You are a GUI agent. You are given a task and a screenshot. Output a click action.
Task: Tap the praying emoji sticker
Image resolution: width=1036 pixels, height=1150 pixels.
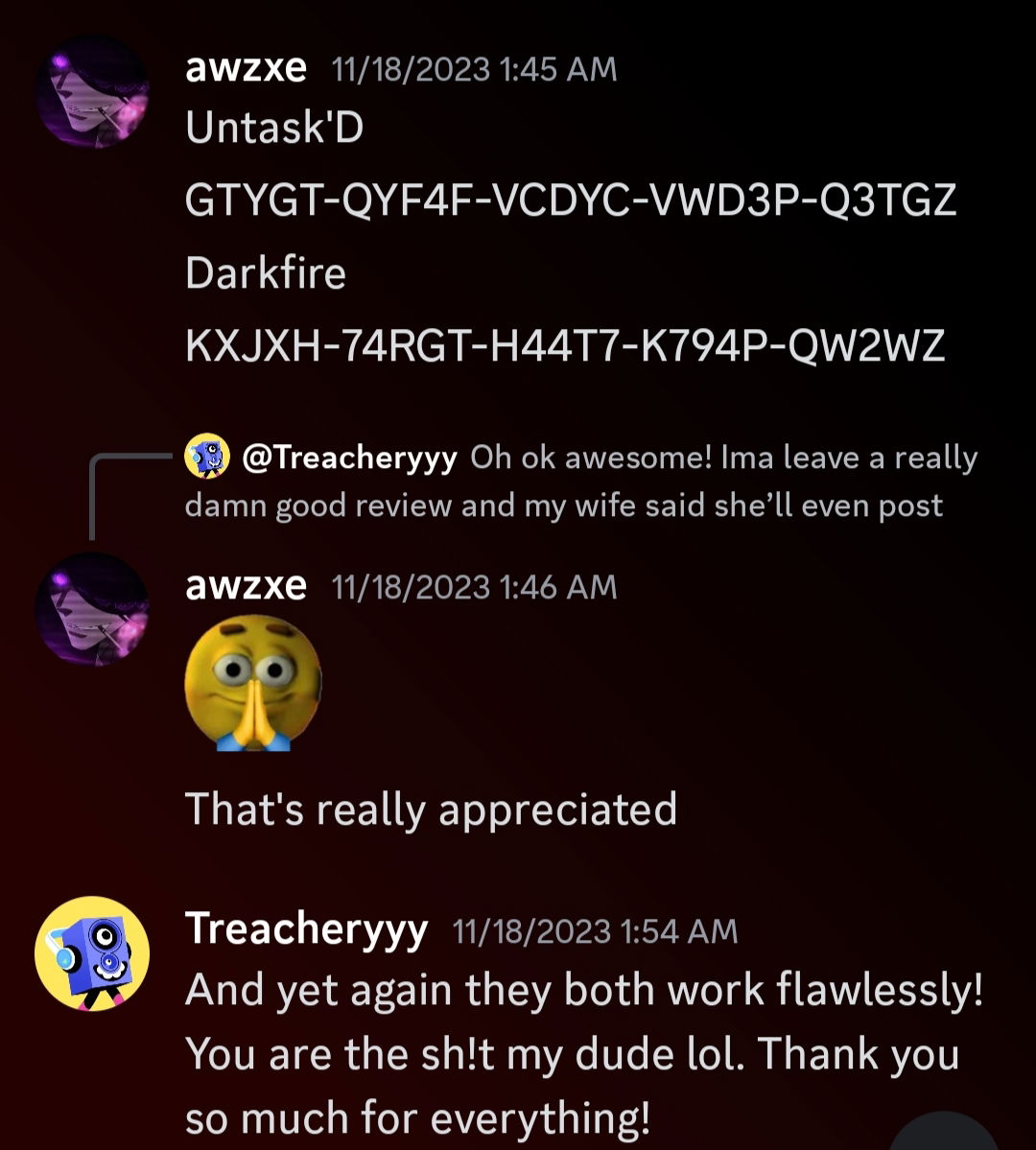[253, 683]
